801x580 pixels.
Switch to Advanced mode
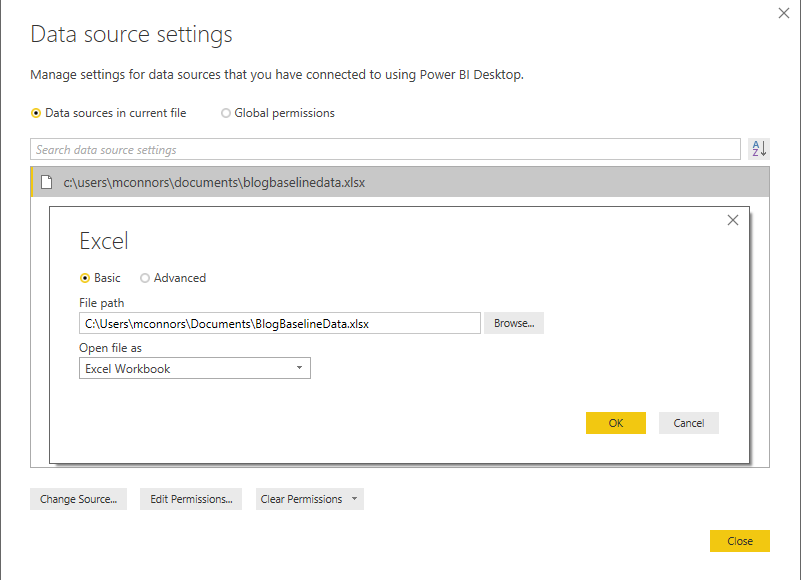click(x=144, y=278)
